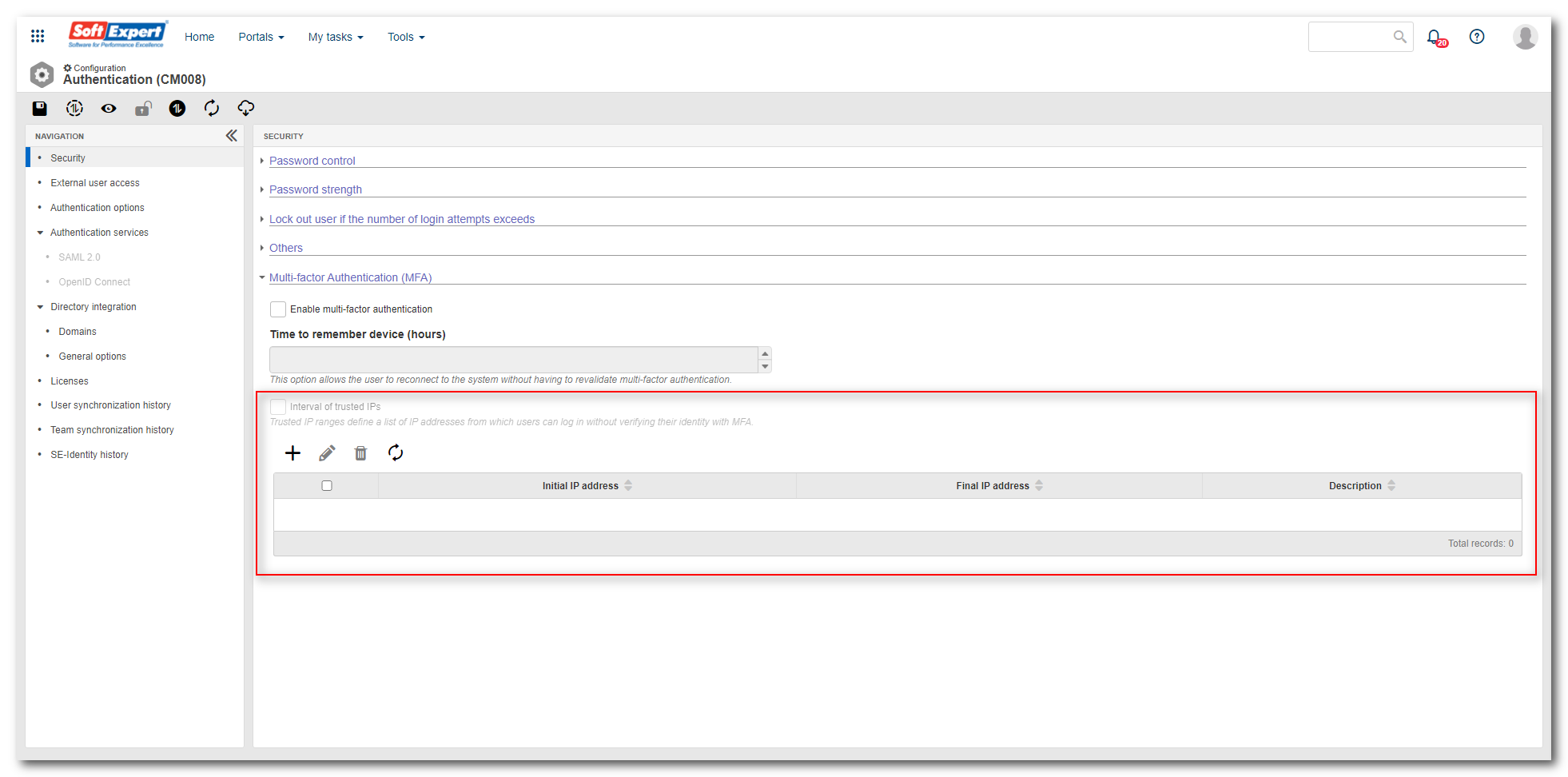Screen dimensions: 1568x777
Task: Open SAML 2.0 navigation item
Action: tap(79, 257)
